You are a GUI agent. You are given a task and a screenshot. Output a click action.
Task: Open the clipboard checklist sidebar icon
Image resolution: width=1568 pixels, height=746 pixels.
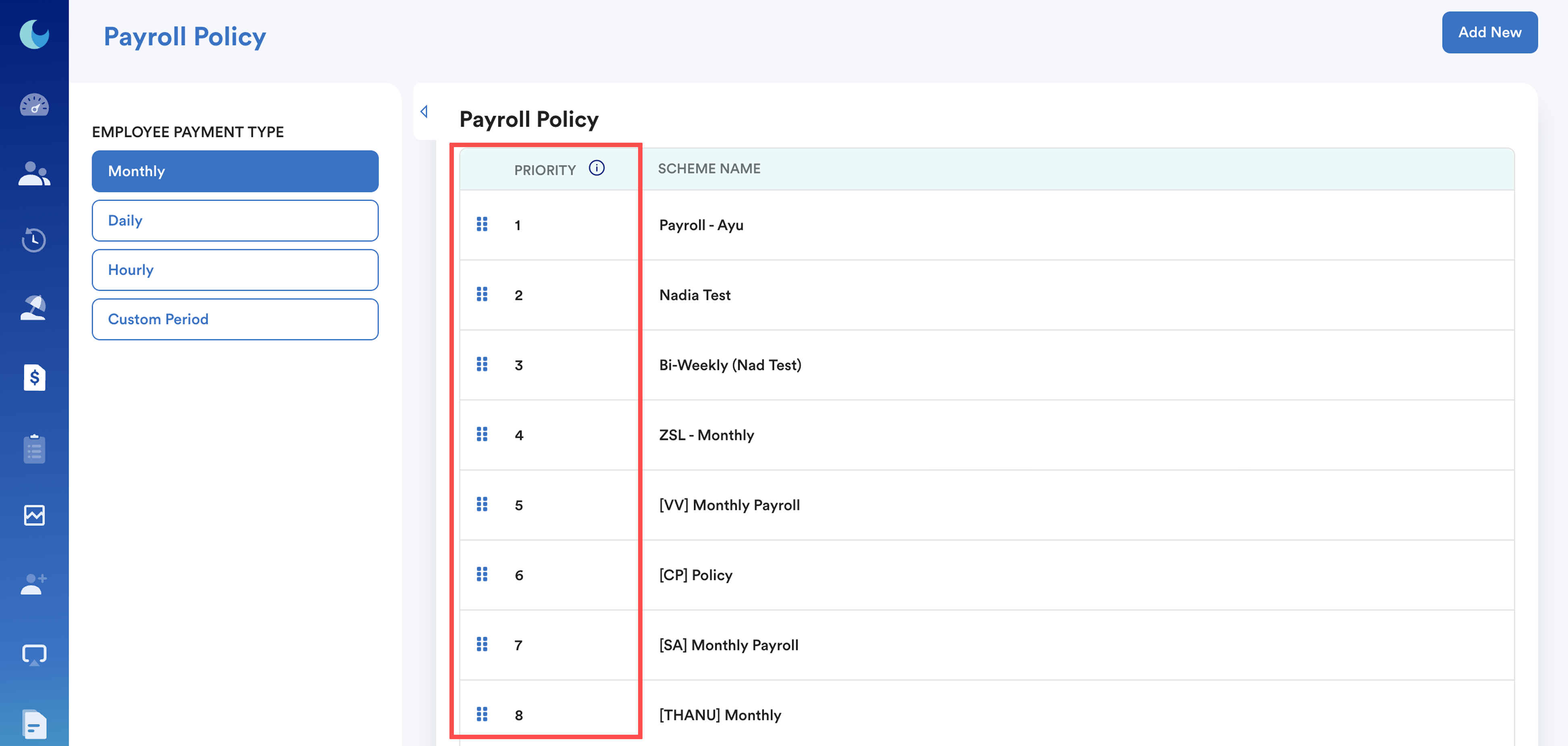[x=34, y=449]
